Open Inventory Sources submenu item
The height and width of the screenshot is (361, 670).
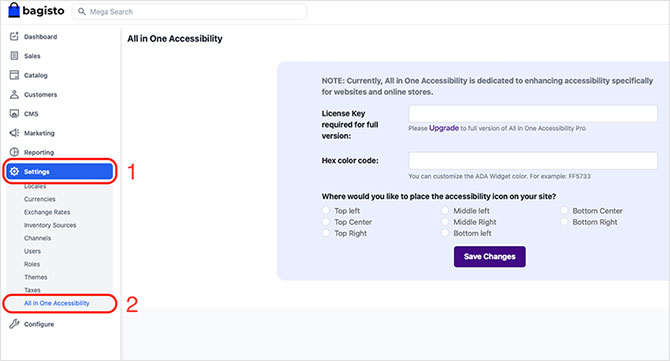(x=50, y=225)
